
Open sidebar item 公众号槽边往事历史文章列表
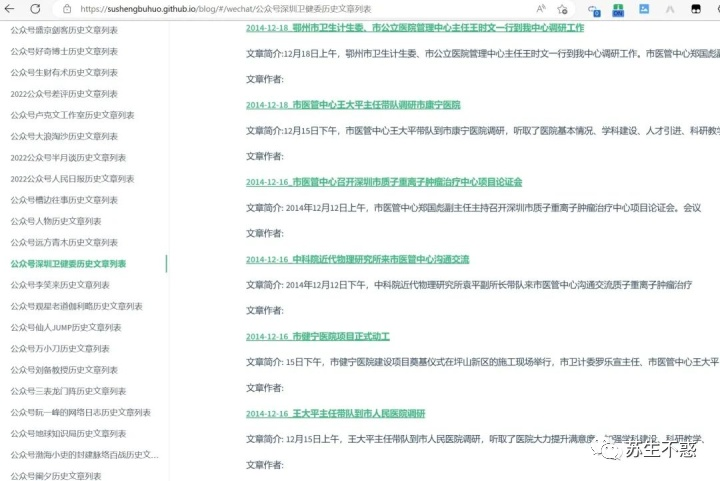point(64,200)
